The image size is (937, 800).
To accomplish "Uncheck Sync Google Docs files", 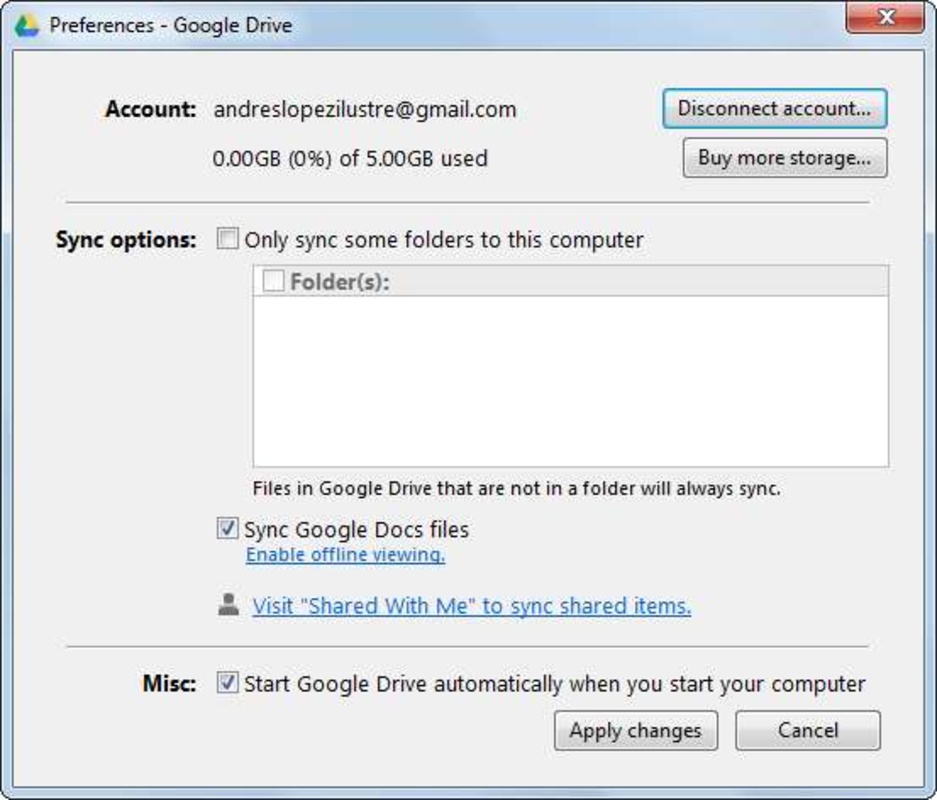I will pos(227,528).
